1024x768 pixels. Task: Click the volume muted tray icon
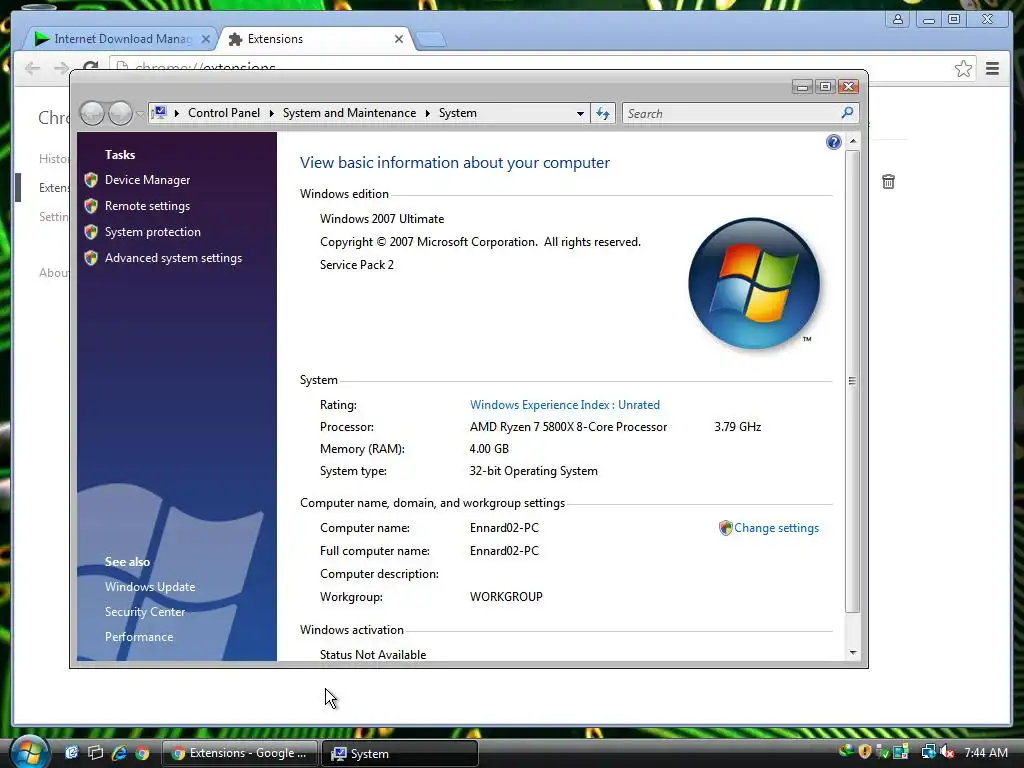click(x=947, y=752)
